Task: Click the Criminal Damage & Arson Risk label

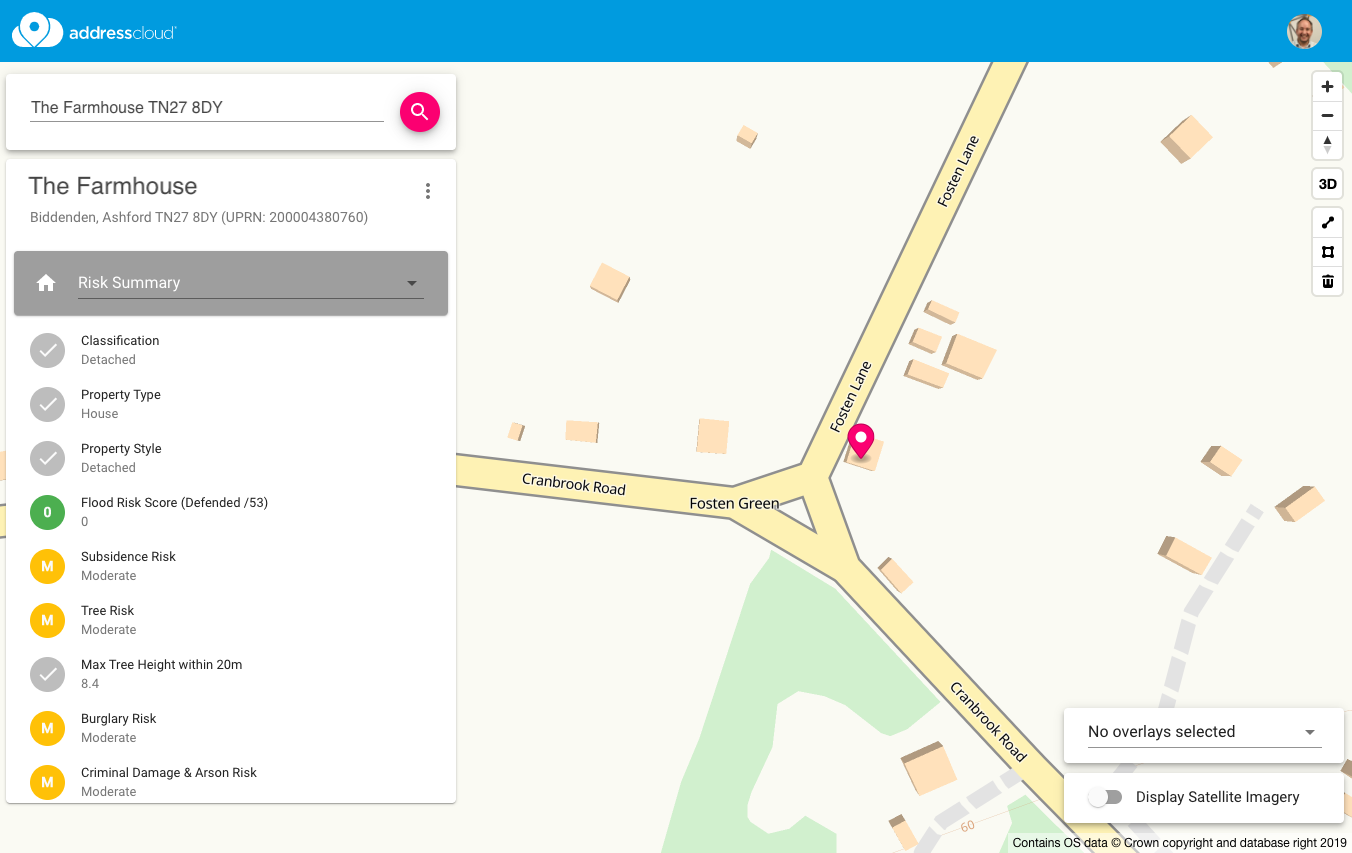Action: tap(169, 773)
